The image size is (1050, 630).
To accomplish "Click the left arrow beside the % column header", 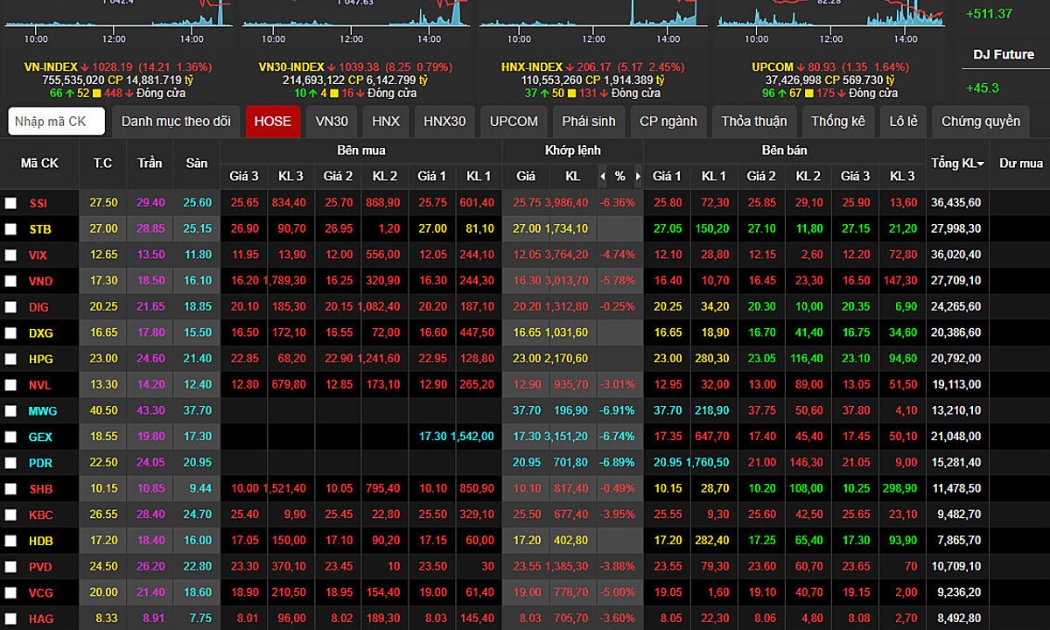I will (x=602, y=176).
